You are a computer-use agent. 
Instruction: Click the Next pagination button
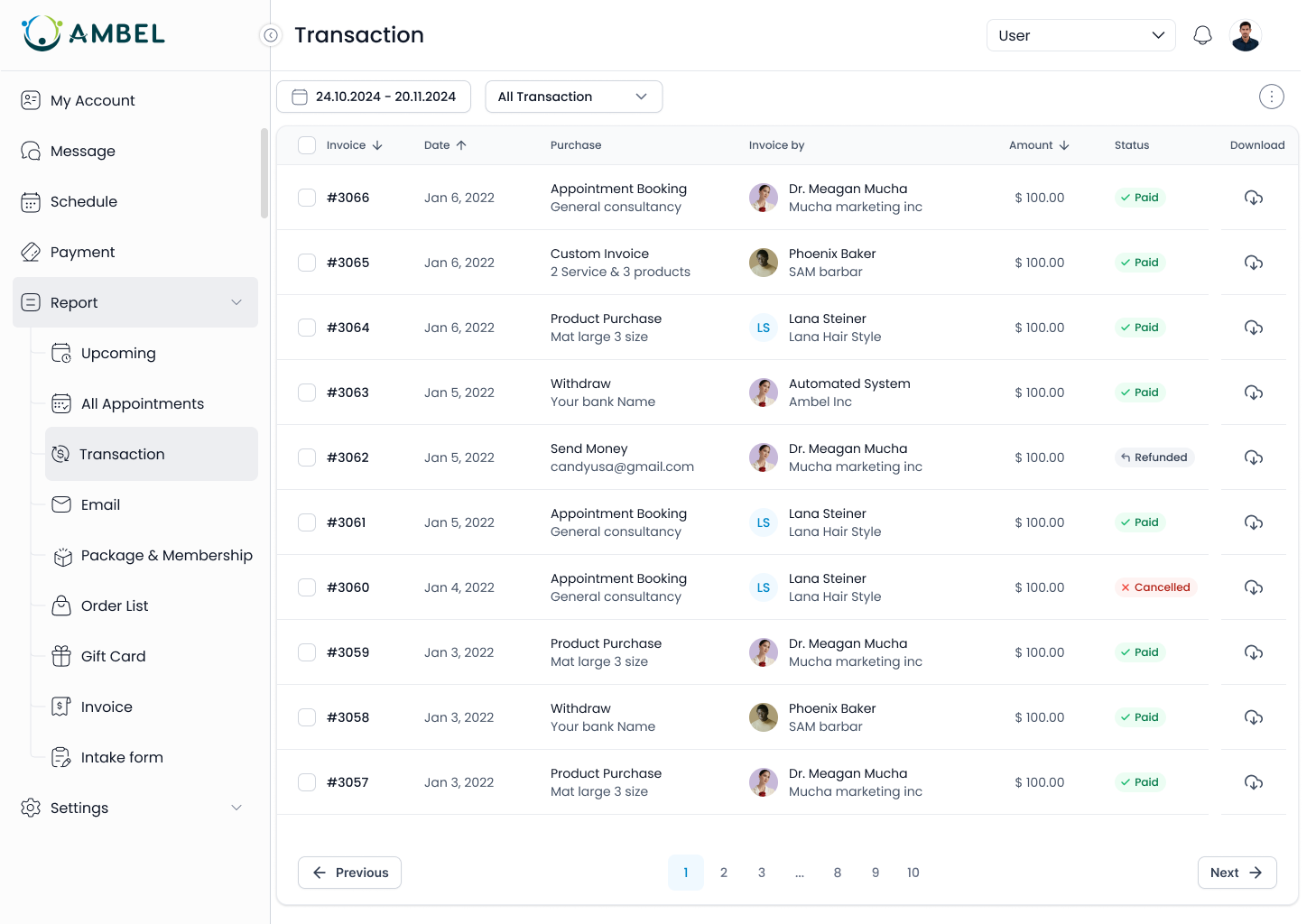pyautogui.click(x=1237, y=873)
